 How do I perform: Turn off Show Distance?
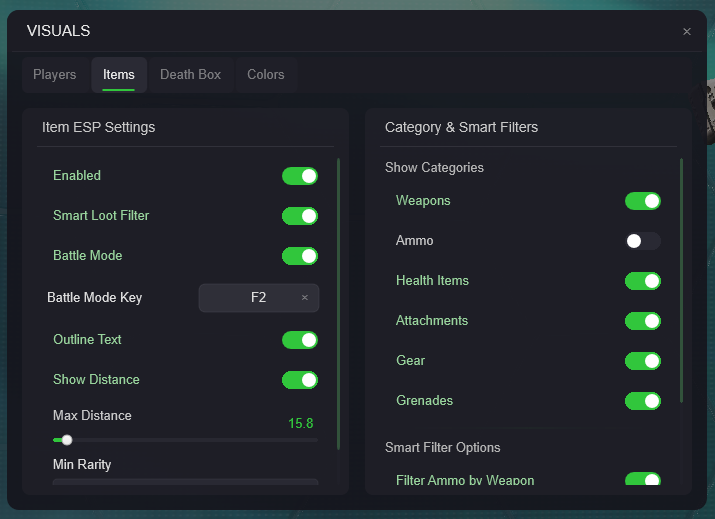(299, 380)
